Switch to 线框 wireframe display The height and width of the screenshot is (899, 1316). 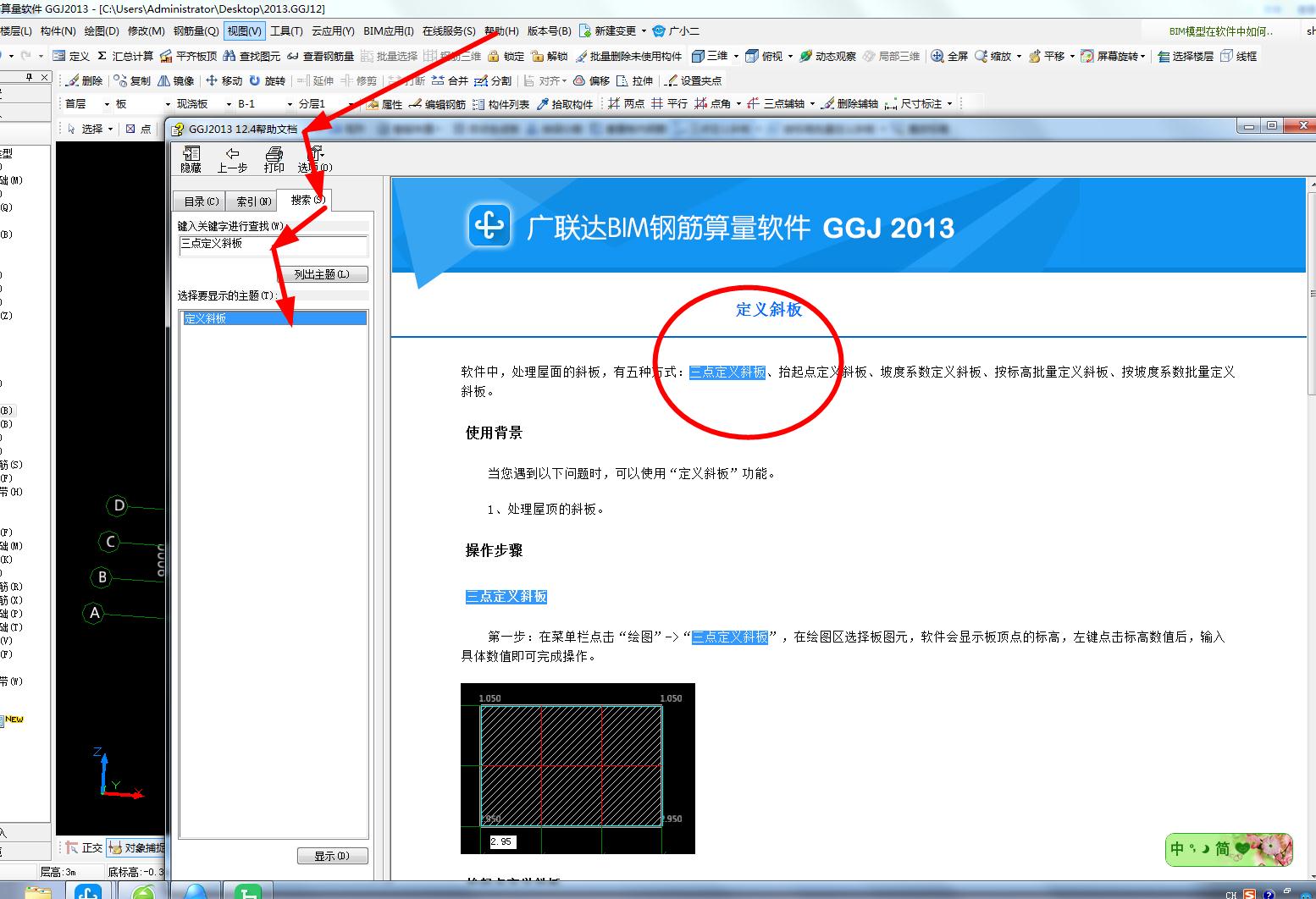click(x=1239, y=56)
